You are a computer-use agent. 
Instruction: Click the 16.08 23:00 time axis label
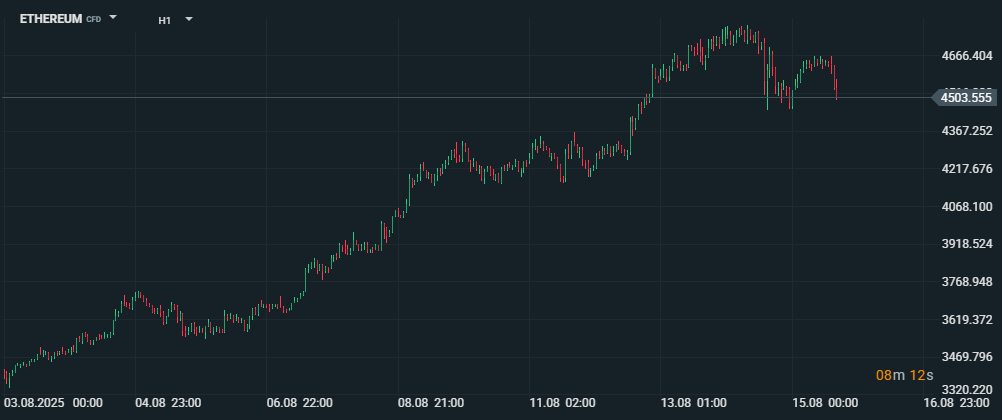point(957,403)
